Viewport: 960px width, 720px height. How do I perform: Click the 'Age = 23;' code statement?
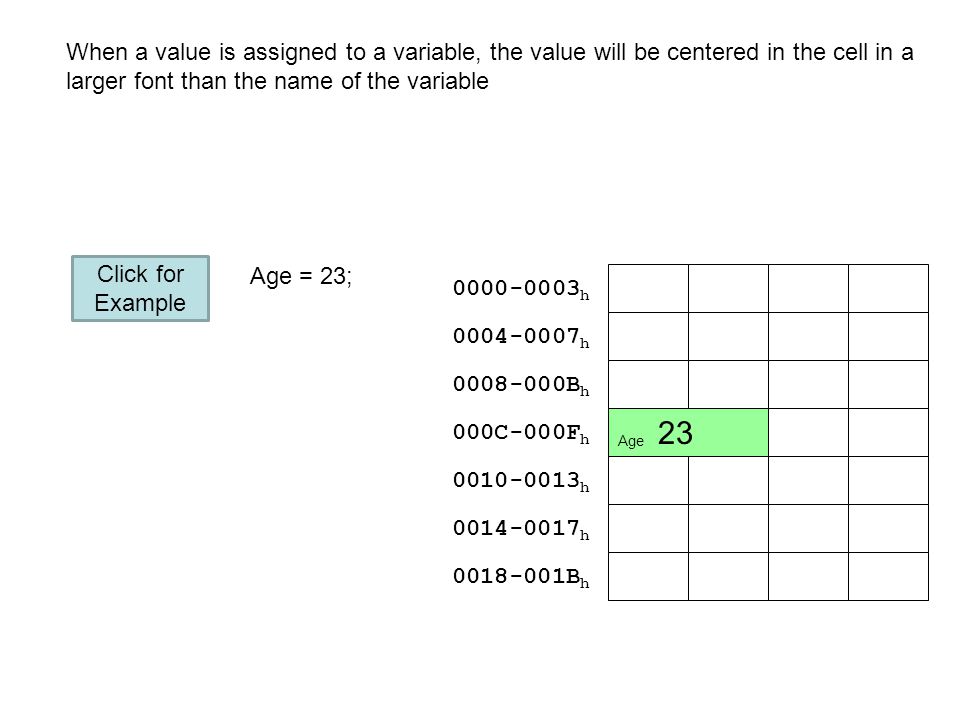tap(301, 276)
